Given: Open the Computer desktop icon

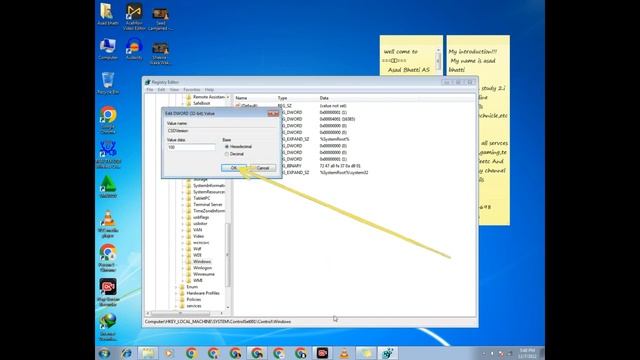Looking at the screenshot, I should pos(108,49).
